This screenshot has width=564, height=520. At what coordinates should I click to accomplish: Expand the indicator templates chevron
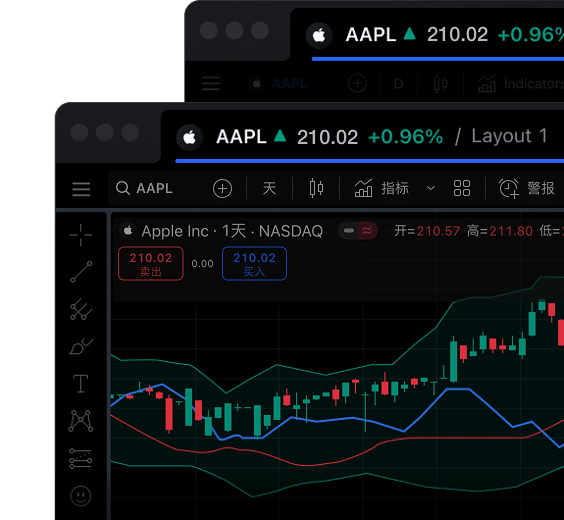click(x=431, y=188)
